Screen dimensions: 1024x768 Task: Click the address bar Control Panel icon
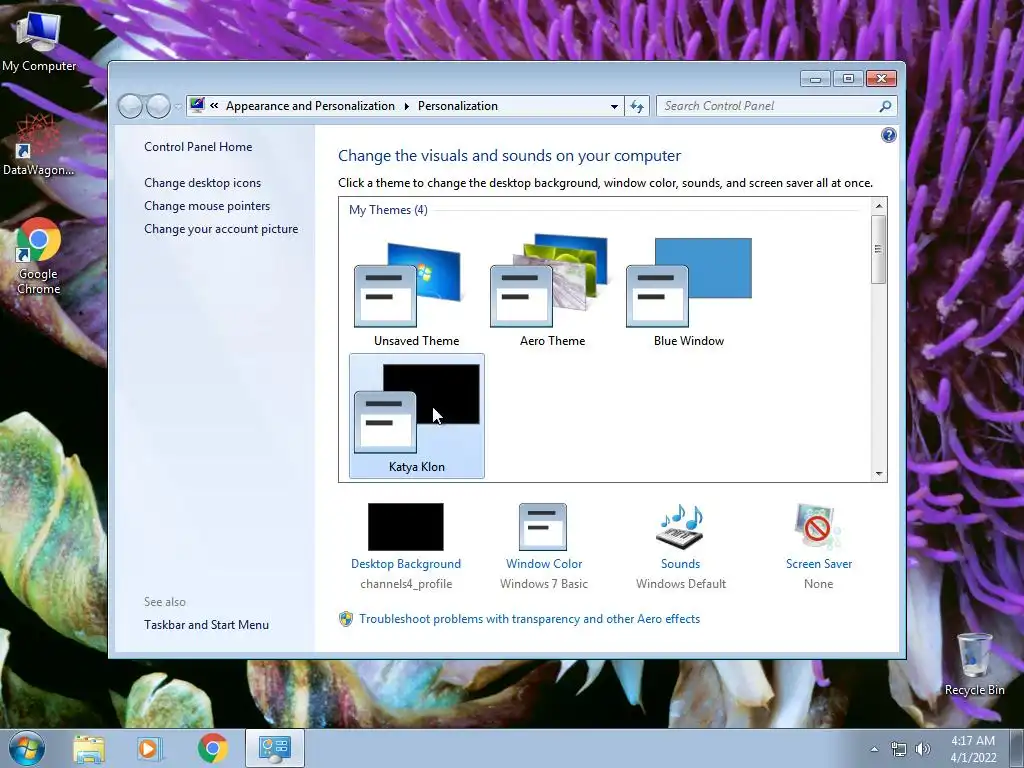(197, 105)
